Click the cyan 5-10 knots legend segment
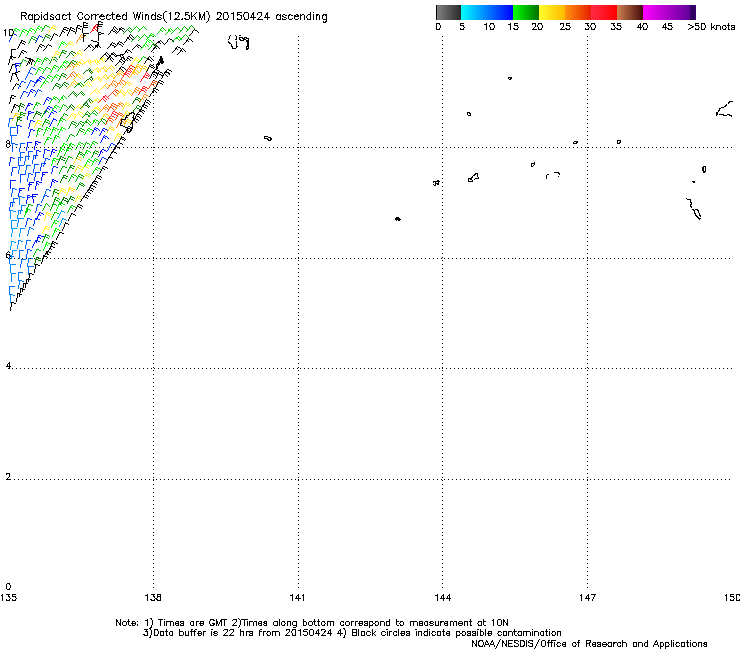Image resolution: width=740 pixels, height=650 pixels. click(474, 12)
